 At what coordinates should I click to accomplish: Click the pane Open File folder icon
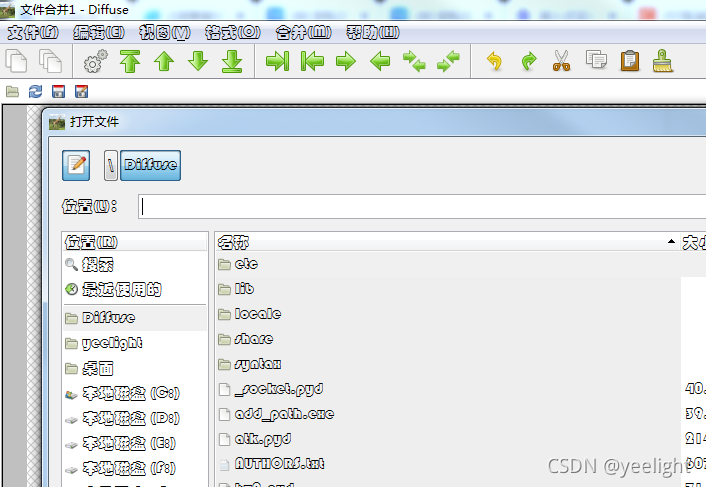point(13,92)
